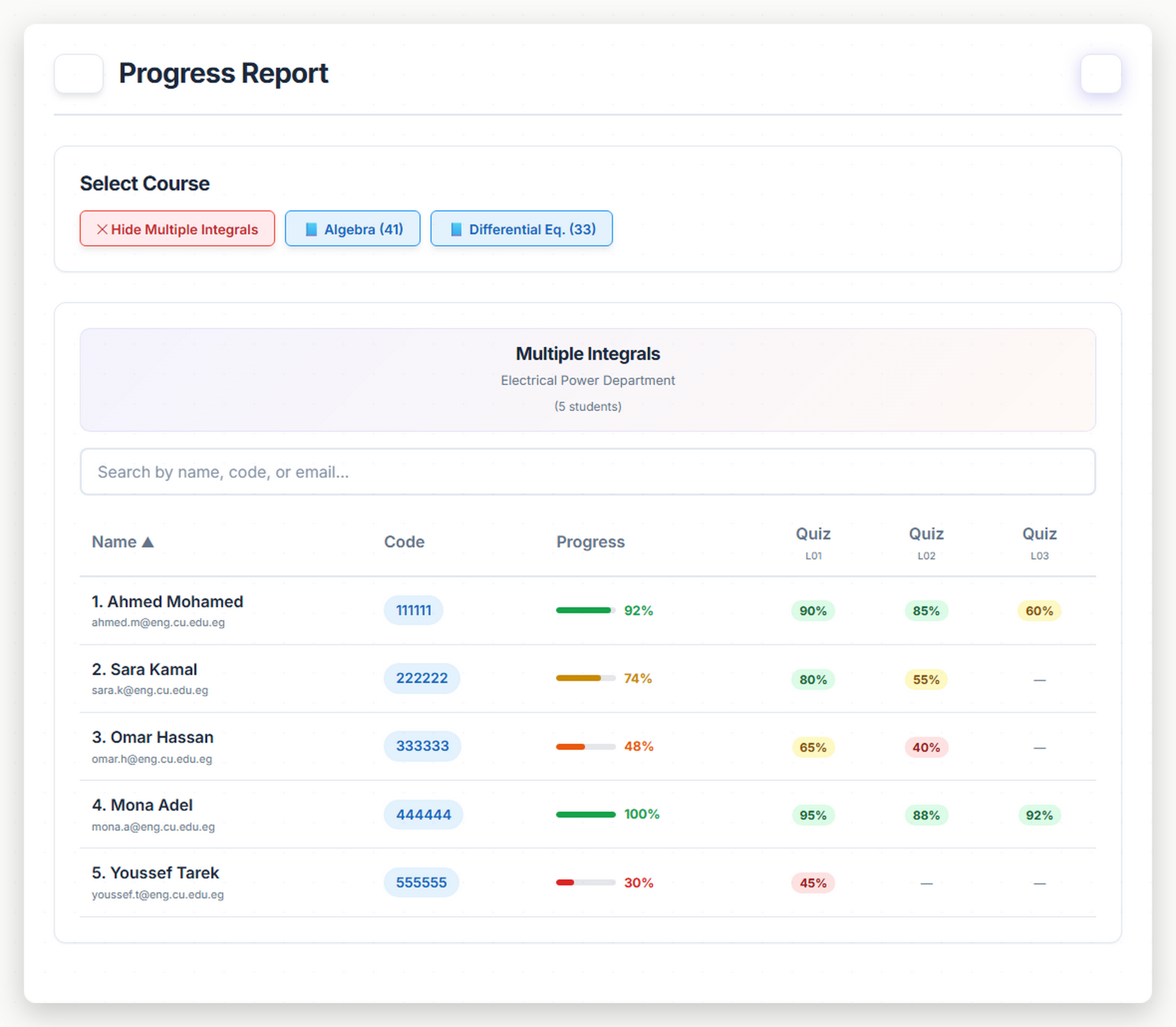
Task: Click blank square button at header's right end
Action: (1100, 73)
